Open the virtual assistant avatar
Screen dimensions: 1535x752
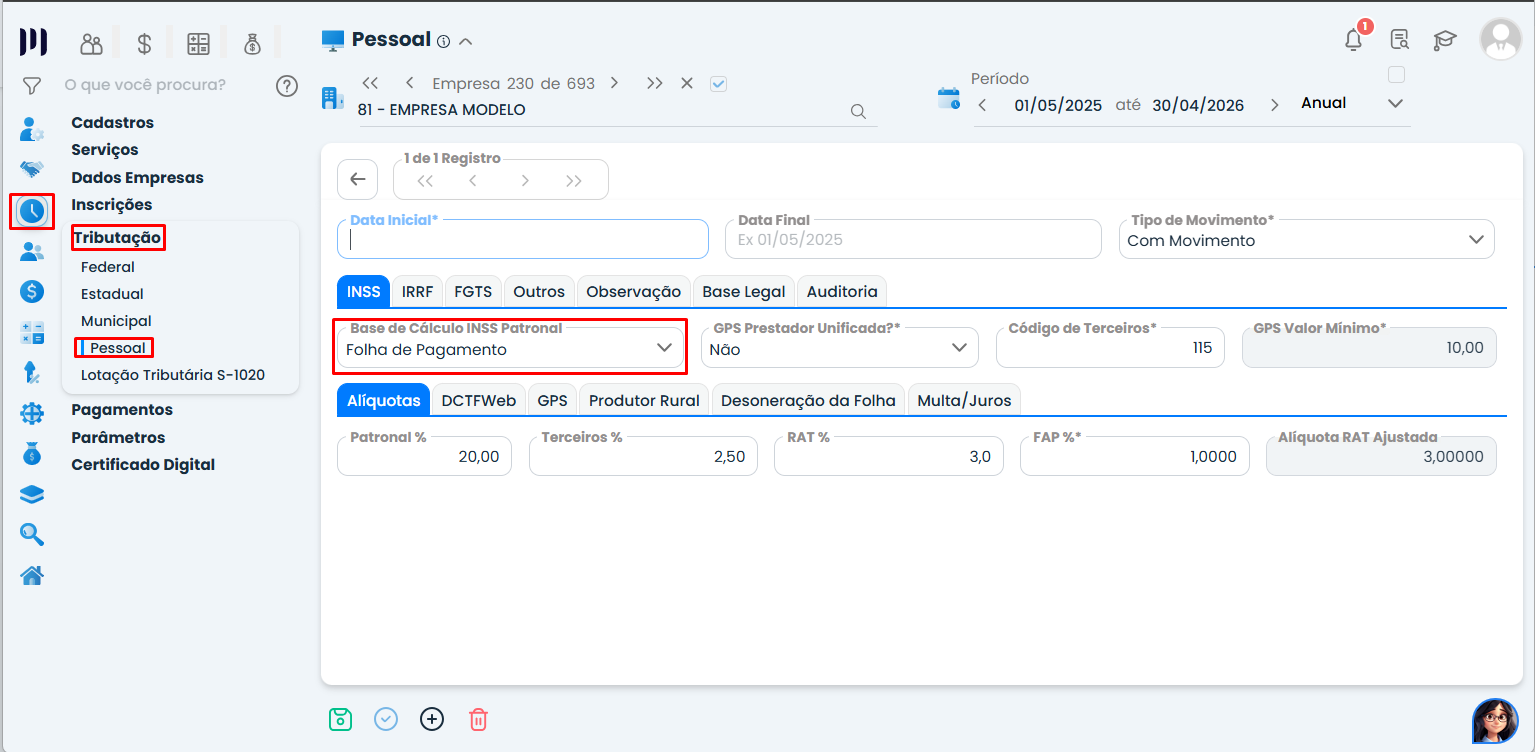[x=1494, y=720]
